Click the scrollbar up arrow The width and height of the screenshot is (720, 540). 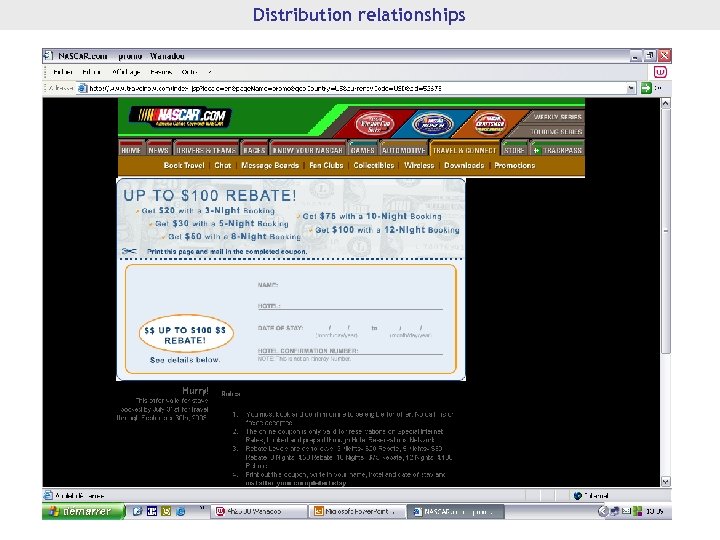pyautogui.click(x=665, y=103)
